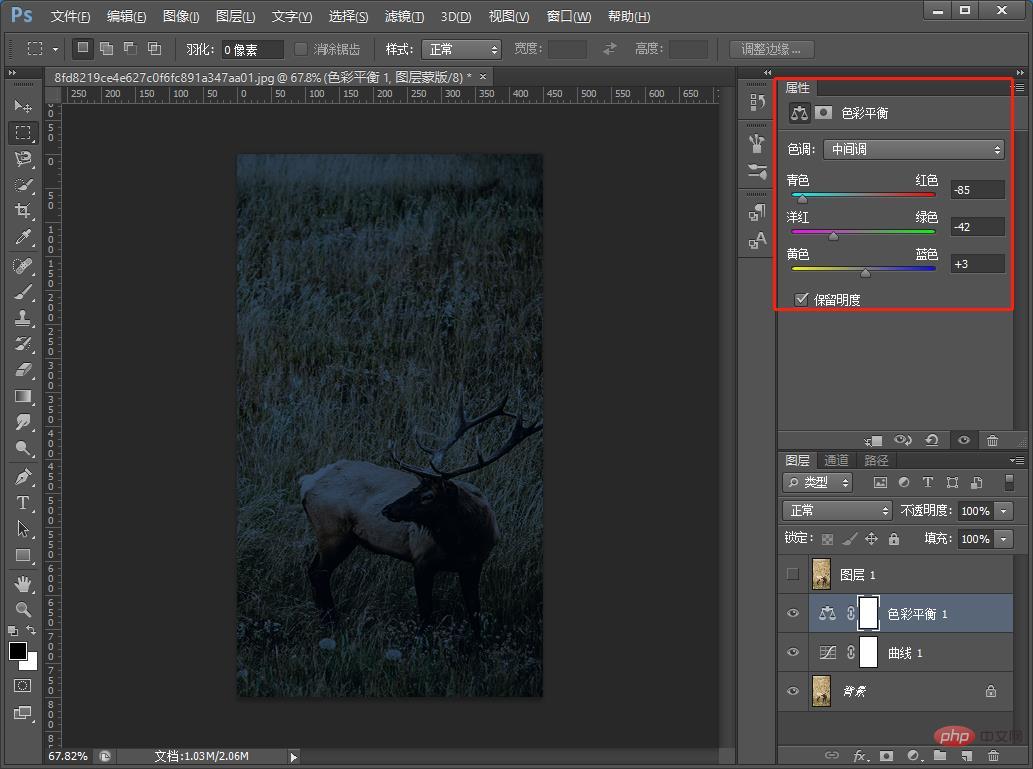Select the Lasso tool

pyautogui.click(x=23, y=159)
